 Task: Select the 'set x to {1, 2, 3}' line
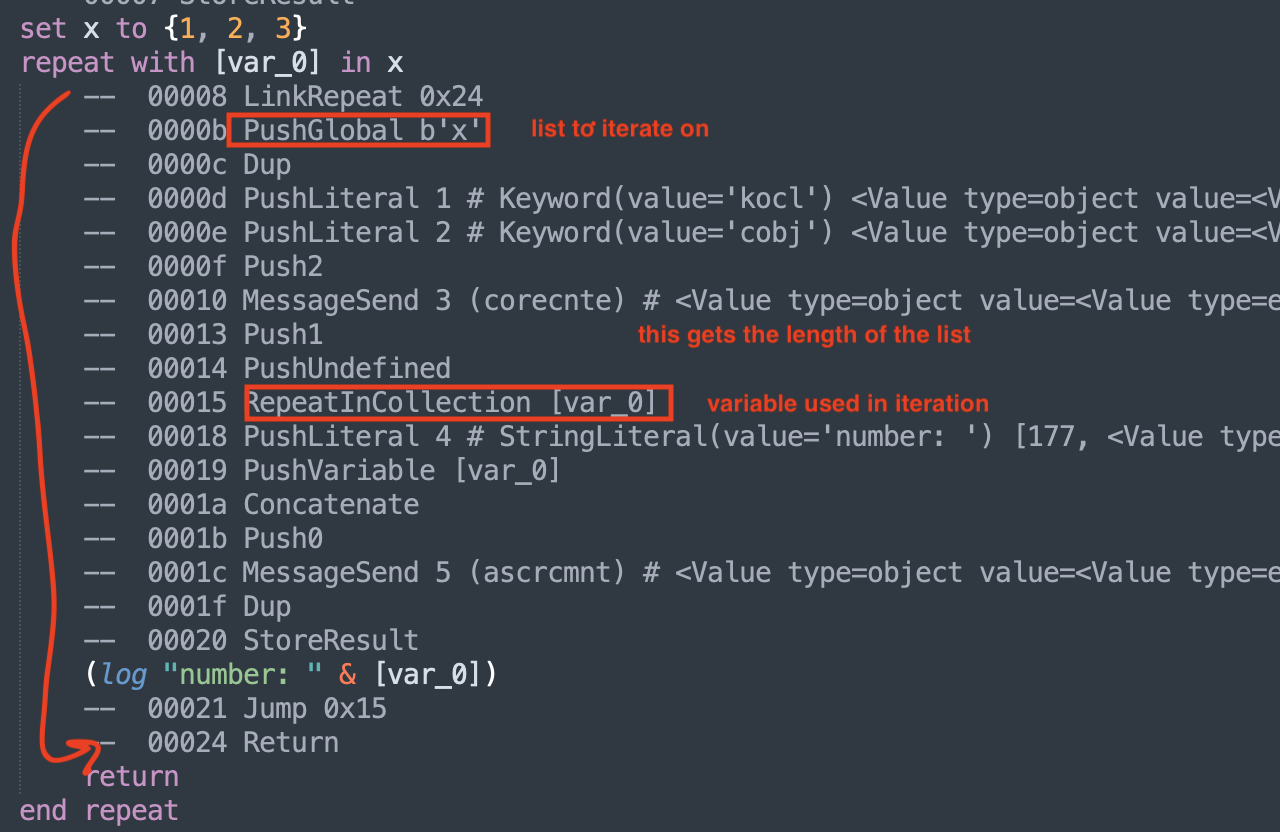[x=163, y=28]
